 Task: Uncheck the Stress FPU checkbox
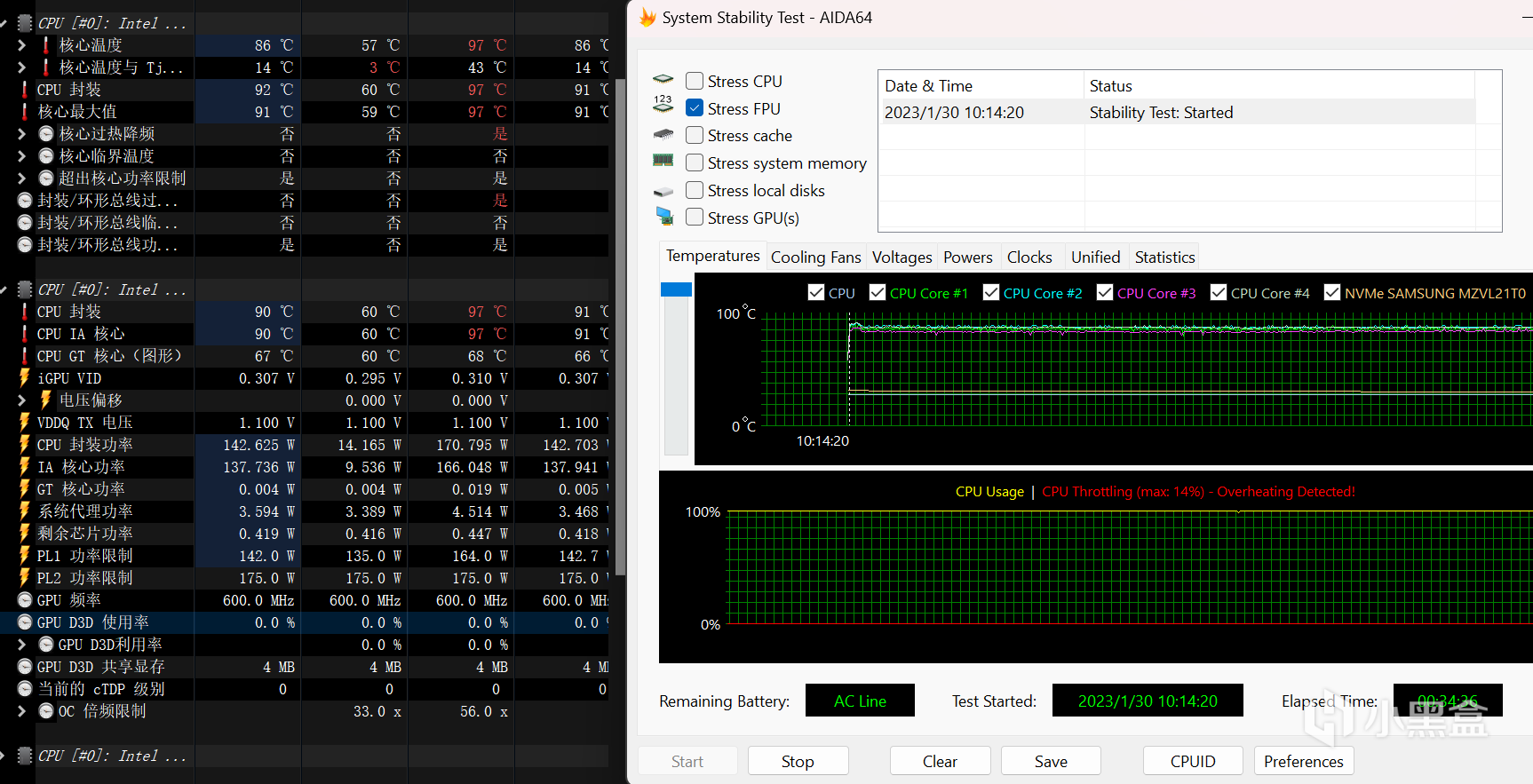point(695,108)
